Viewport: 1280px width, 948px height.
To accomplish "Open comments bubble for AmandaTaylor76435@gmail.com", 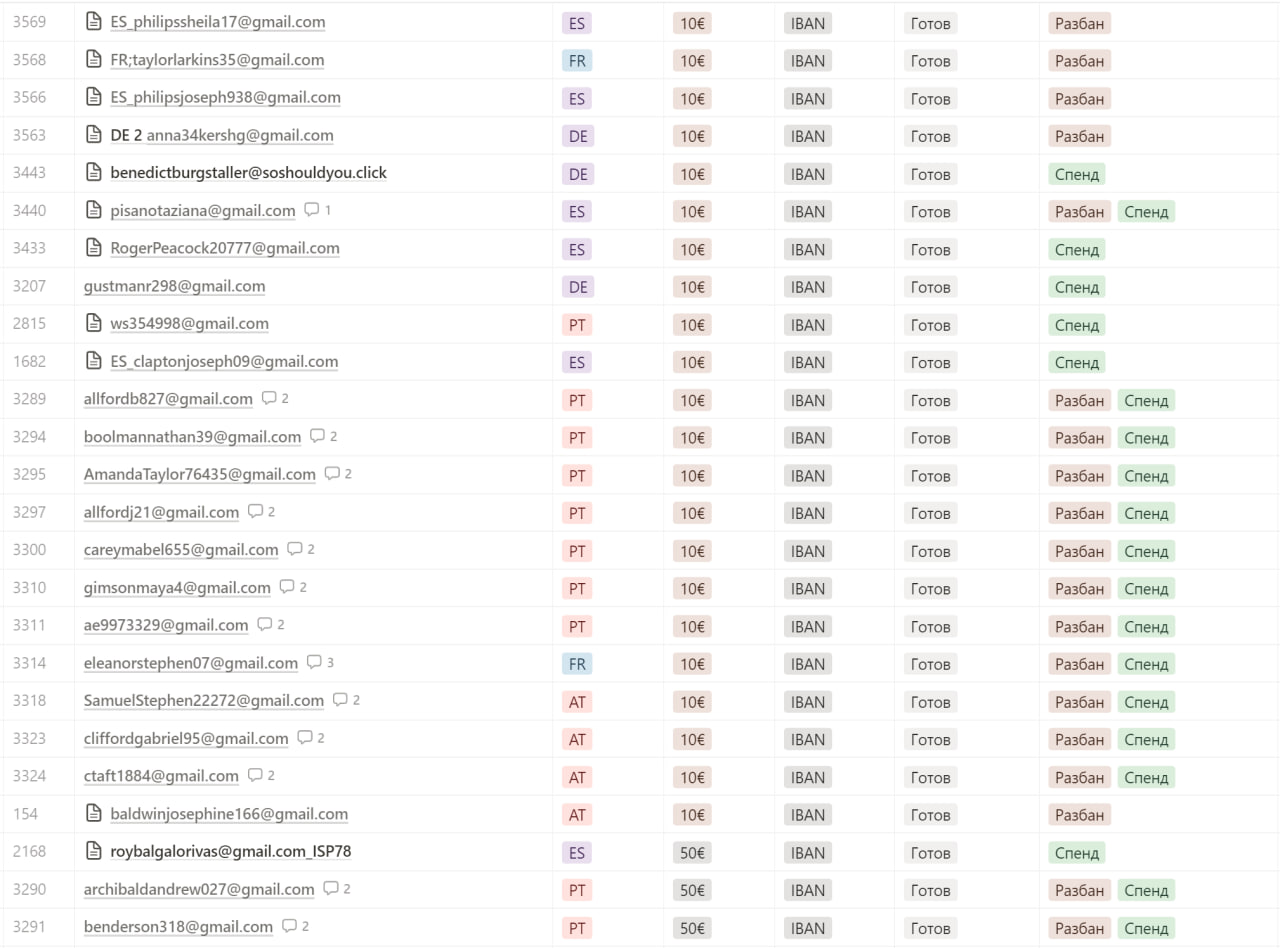I will pyautogui.click(x=338, y=474).
